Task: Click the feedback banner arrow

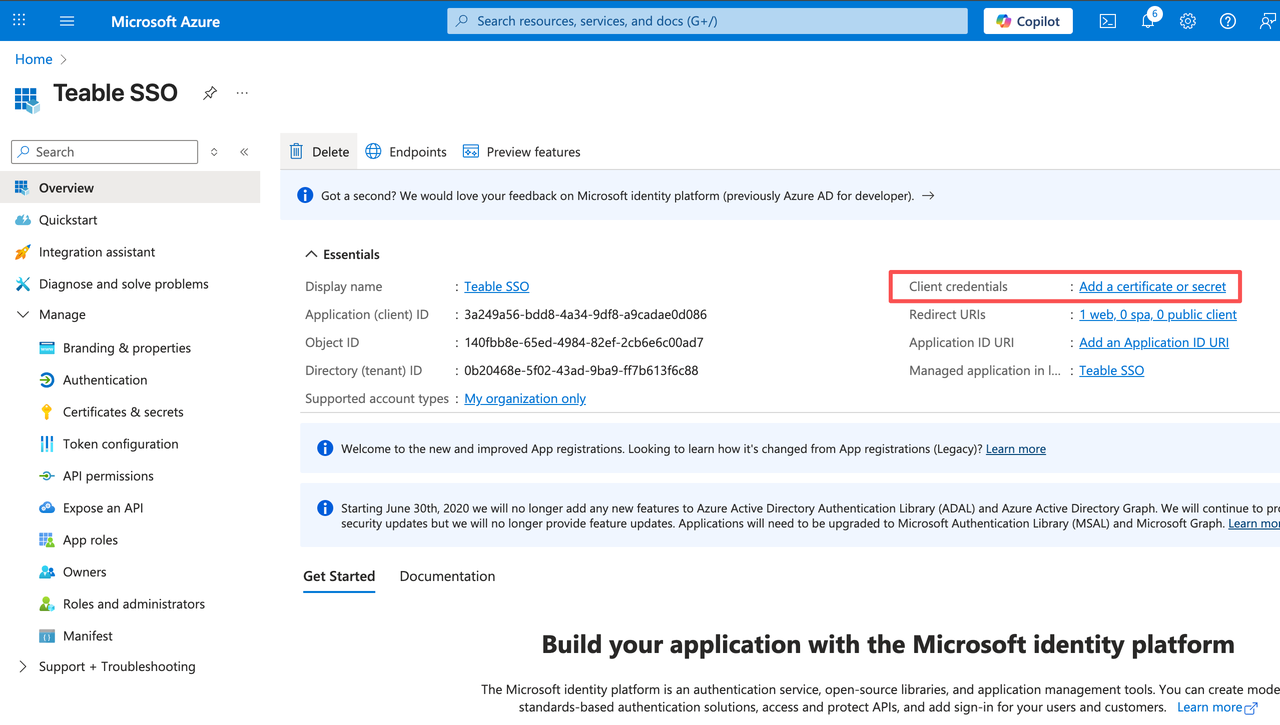Action: 928,196
